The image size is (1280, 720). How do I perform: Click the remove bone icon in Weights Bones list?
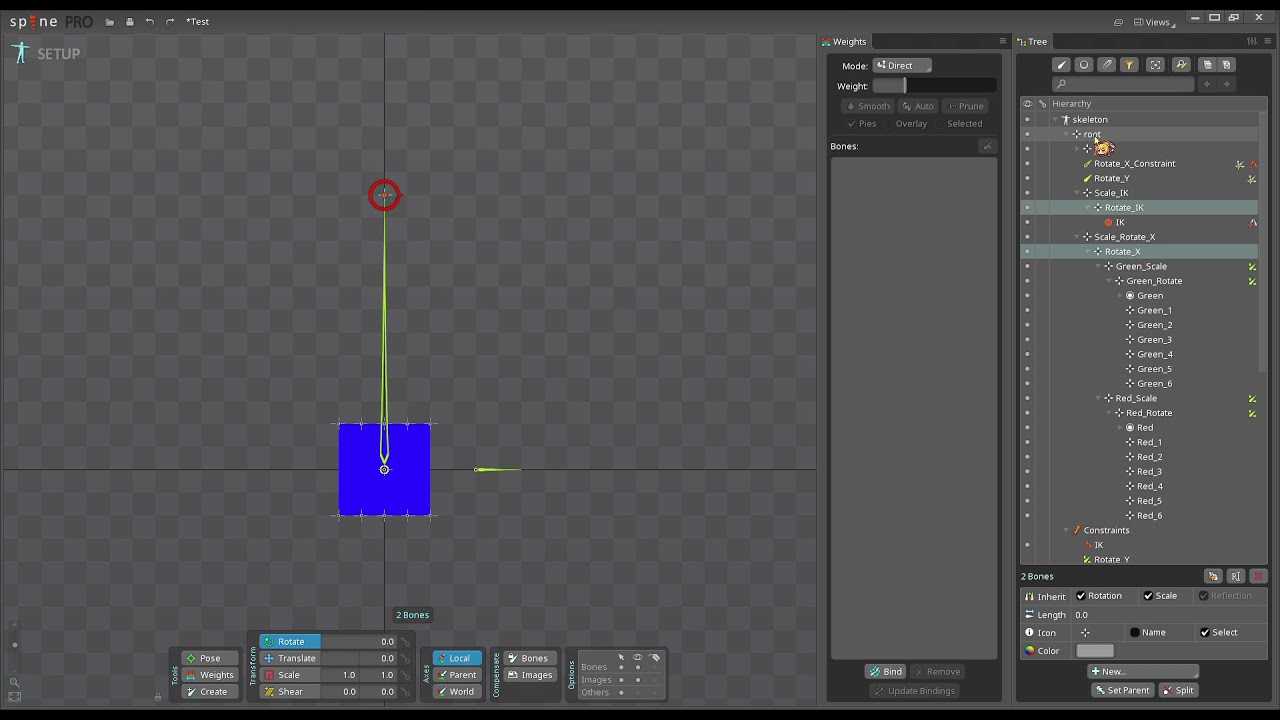(987, 147)
